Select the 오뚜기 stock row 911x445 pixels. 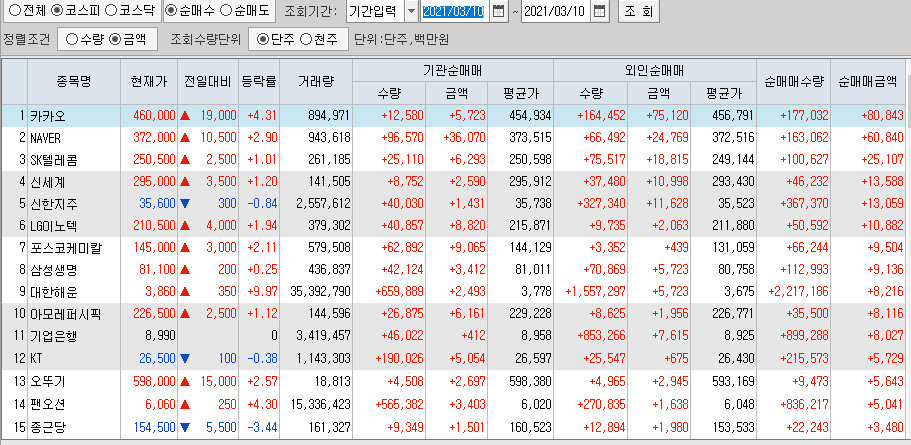point(453,381)
